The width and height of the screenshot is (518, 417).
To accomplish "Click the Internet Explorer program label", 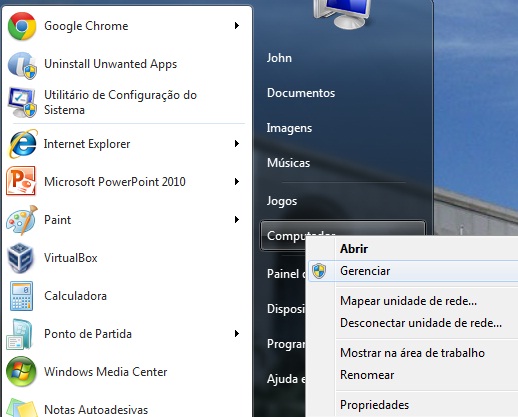I will (x=87, y=144).
